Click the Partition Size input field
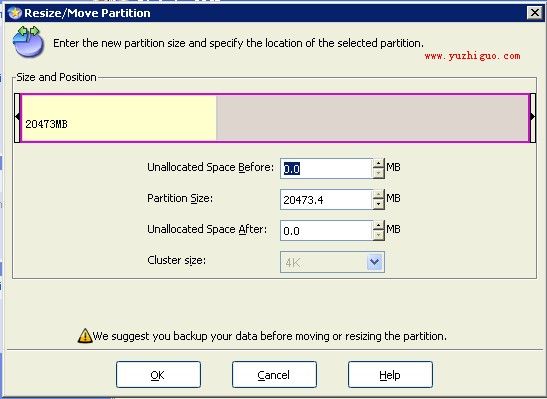This screenshot has height=399, width=547. tap(327, 200)
